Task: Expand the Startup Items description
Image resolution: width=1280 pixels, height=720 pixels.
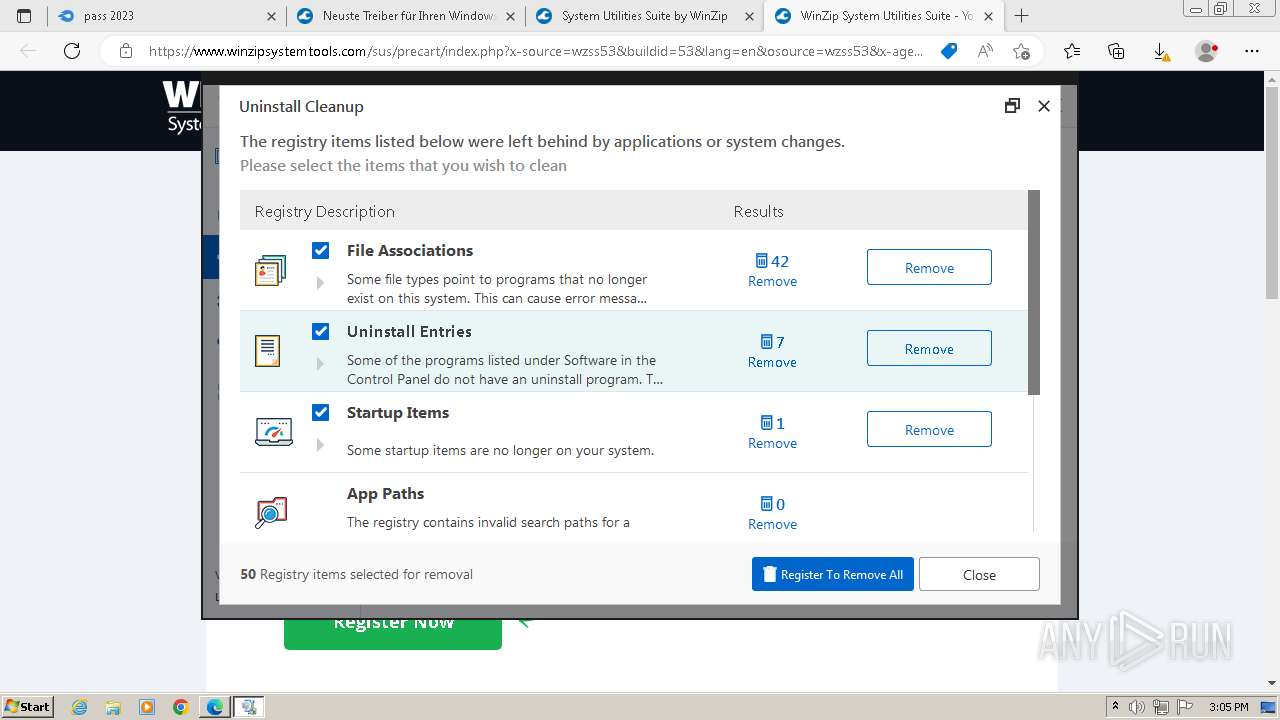Action: [320, 445]
